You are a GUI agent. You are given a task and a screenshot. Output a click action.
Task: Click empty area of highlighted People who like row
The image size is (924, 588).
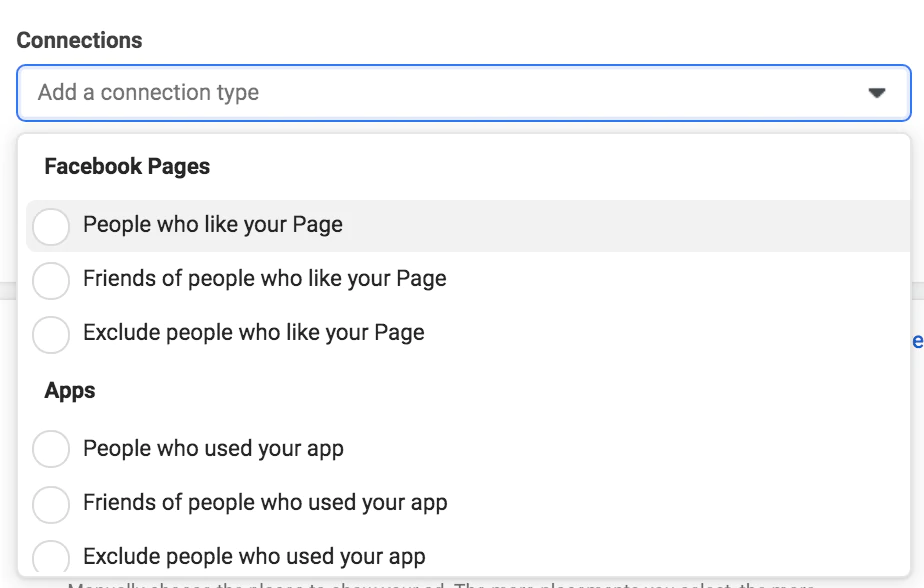pos(650,226)
